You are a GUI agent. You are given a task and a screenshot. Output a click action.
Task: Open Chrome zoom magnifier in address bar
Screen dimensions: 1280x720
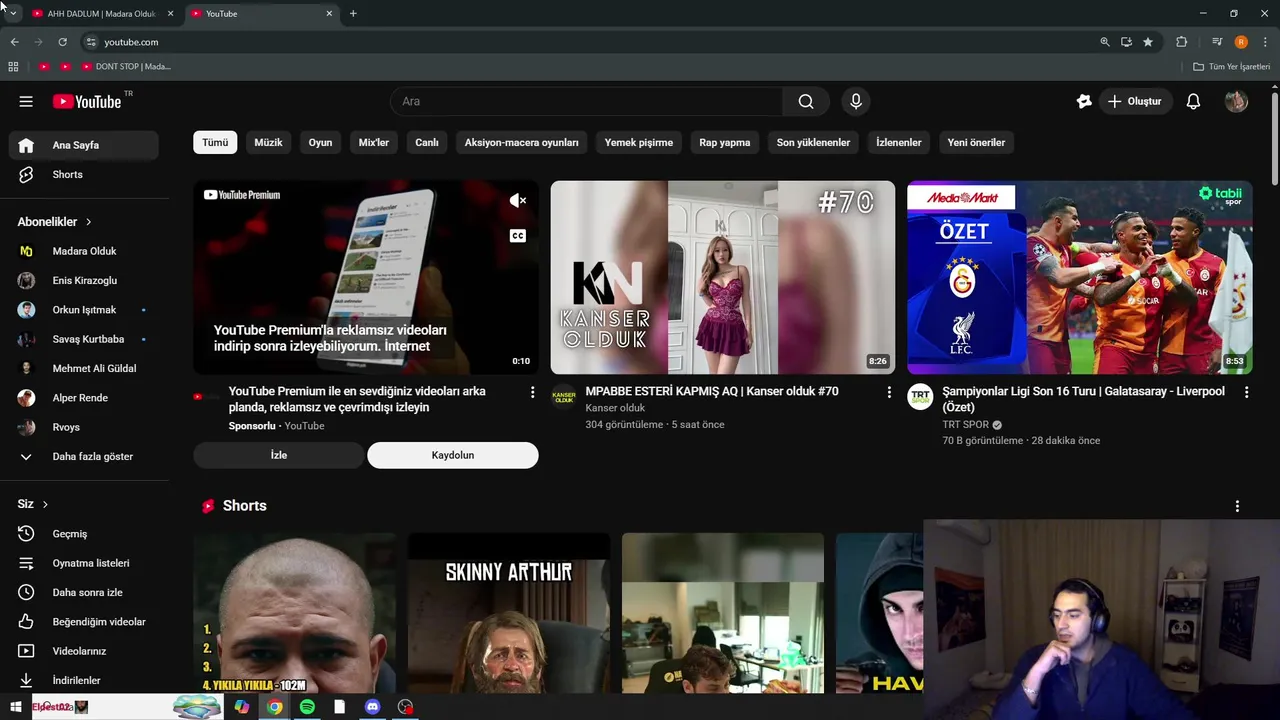pyautogui.click(x=1105, y=42)
